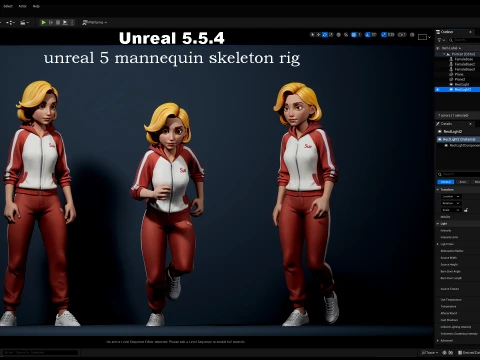The image size is (480, 360).
Task: Activate the Translate gizmo tool
Action: (318, 35)
